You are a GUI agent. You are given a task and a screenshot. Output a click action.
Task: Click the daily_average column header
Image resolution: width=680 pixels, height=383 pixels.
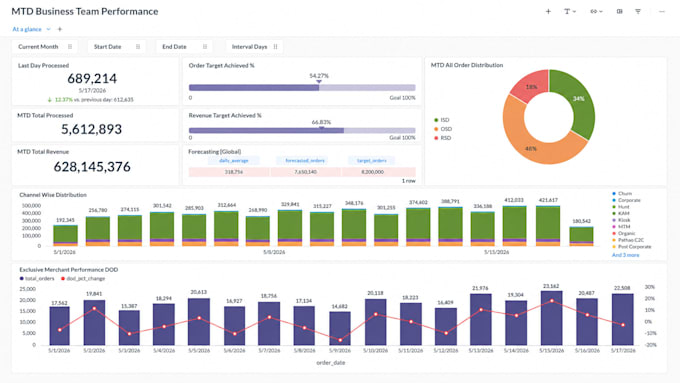click(x=234, y=160)
